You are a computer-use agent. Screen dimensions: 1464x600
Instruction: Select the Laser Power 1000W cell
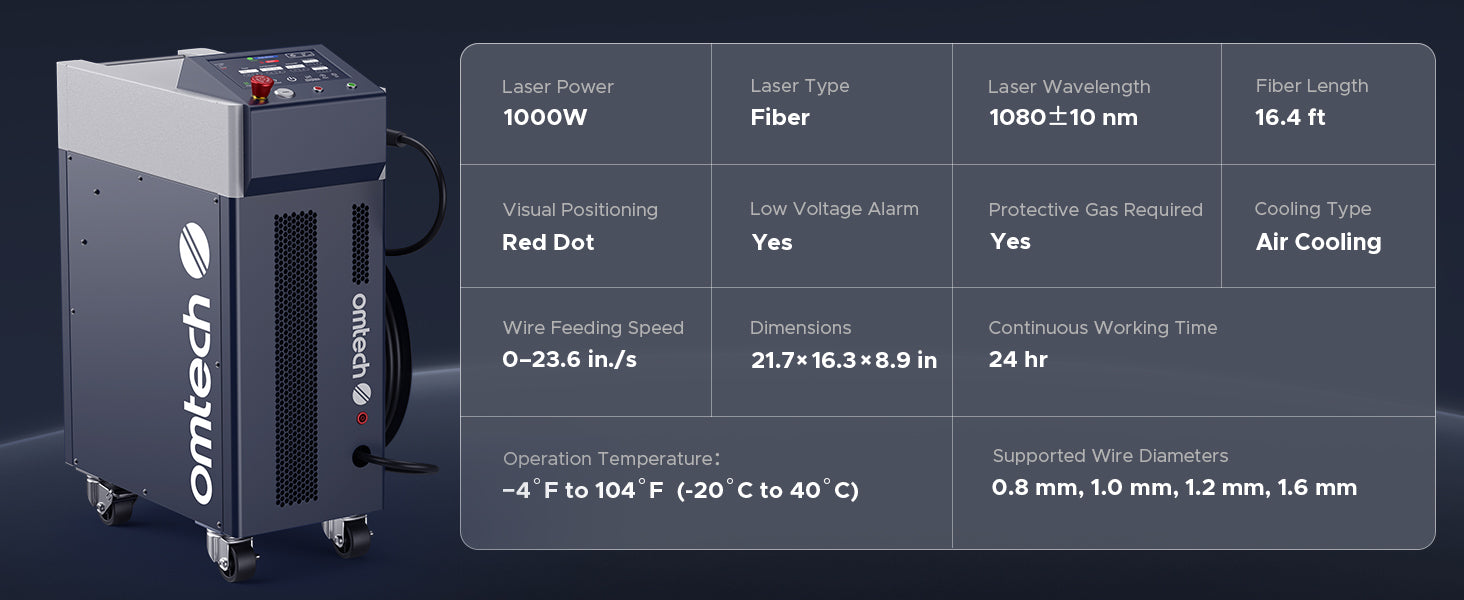pos(586,104)
